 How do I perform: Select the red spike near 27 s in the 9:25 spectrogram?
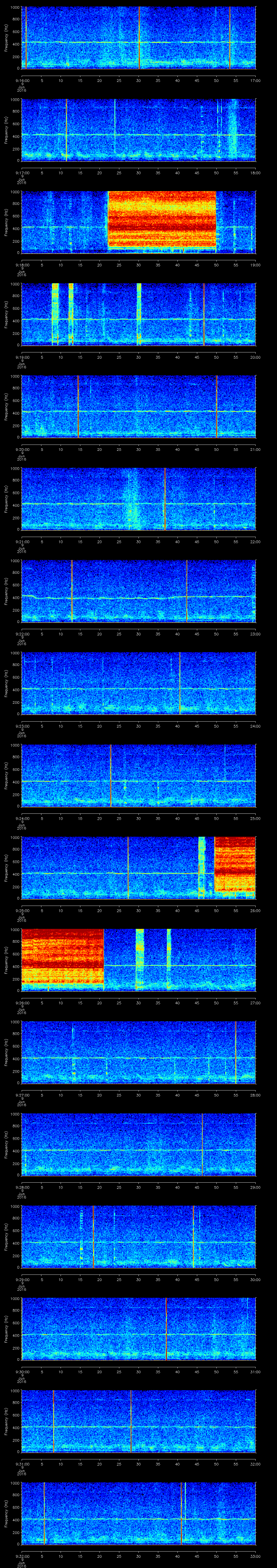[x=128, y=868]
